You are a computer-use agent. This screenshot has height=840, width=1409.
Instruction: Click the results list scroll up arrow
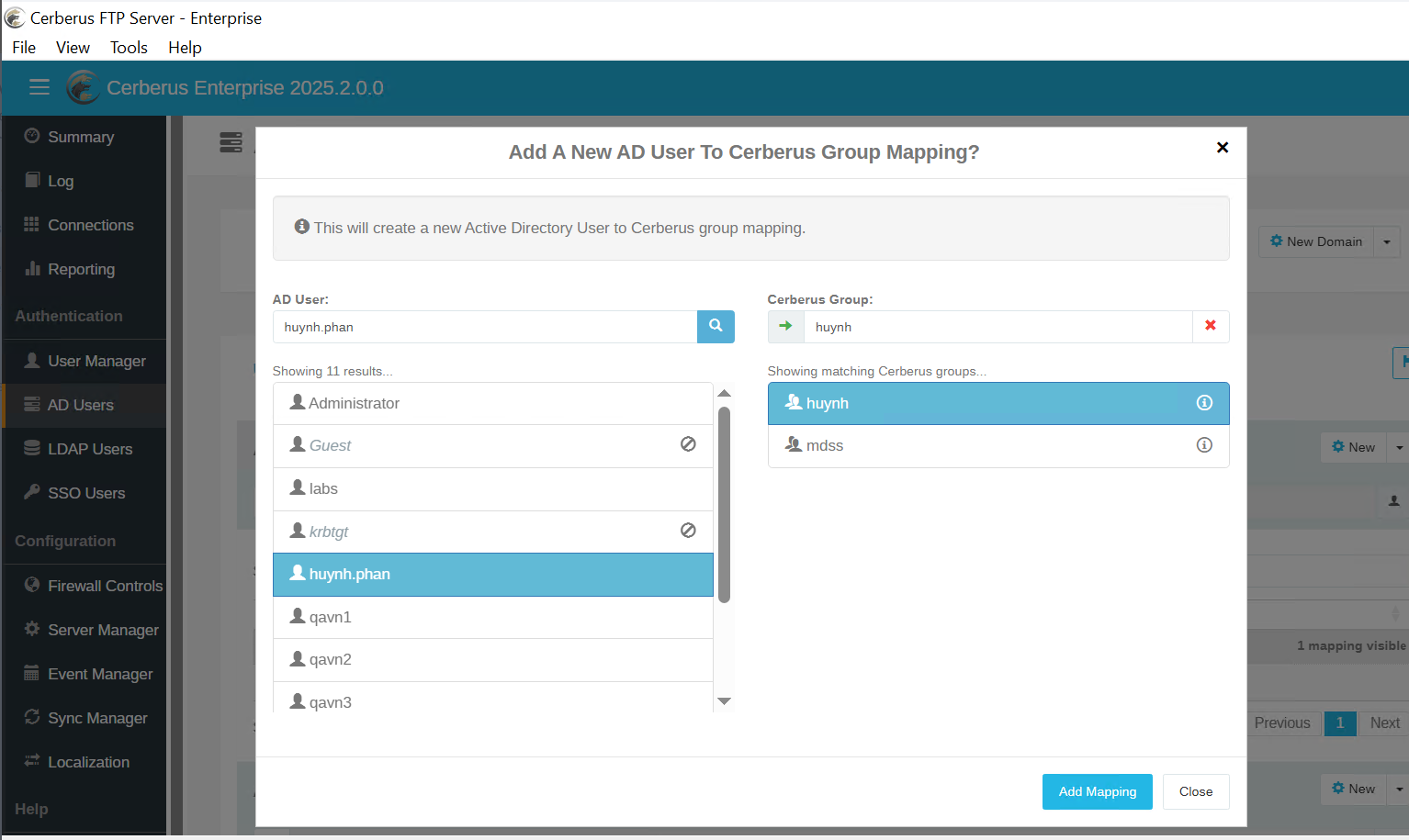point(724,393)
